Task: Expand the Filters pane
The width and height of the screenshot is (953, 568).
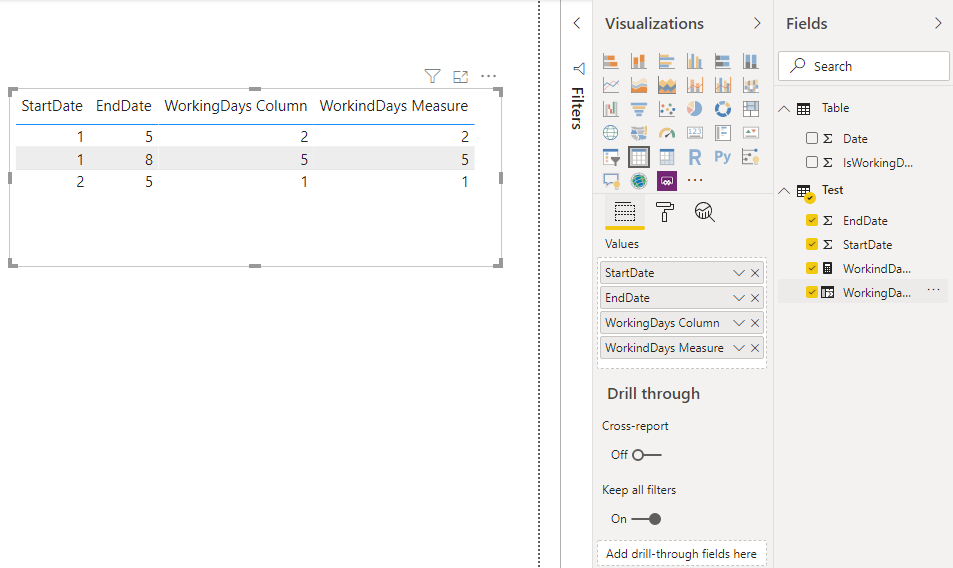Action: coord(577,23)
